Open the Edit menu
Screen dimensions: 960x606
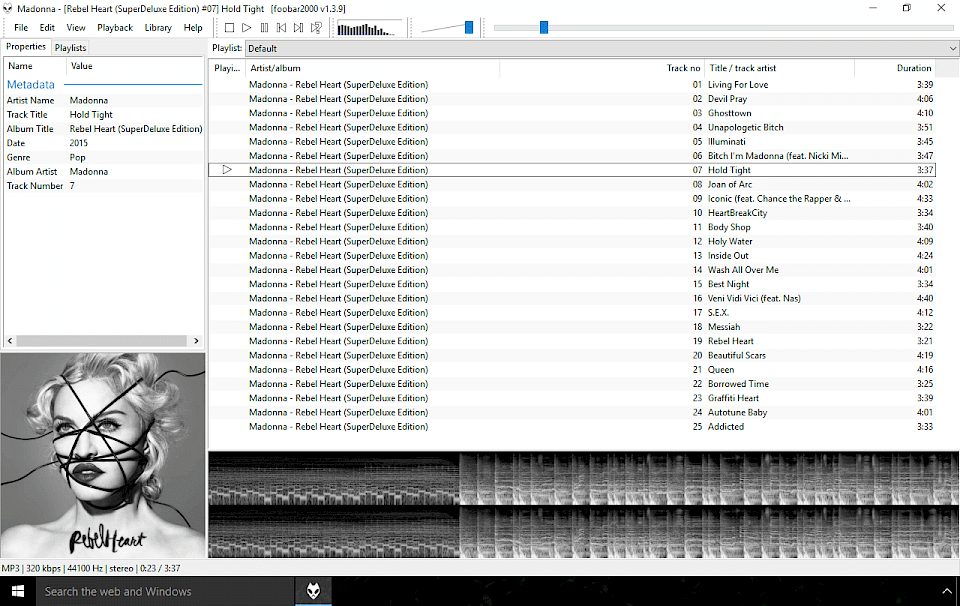pyautogui.click(x=47, y=28)
